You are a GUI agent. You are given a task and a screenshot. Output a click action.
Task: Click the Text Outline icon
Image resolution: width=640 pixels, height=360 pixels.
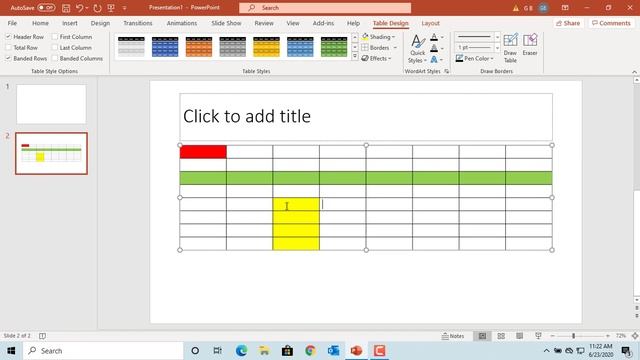pos(434,48)
